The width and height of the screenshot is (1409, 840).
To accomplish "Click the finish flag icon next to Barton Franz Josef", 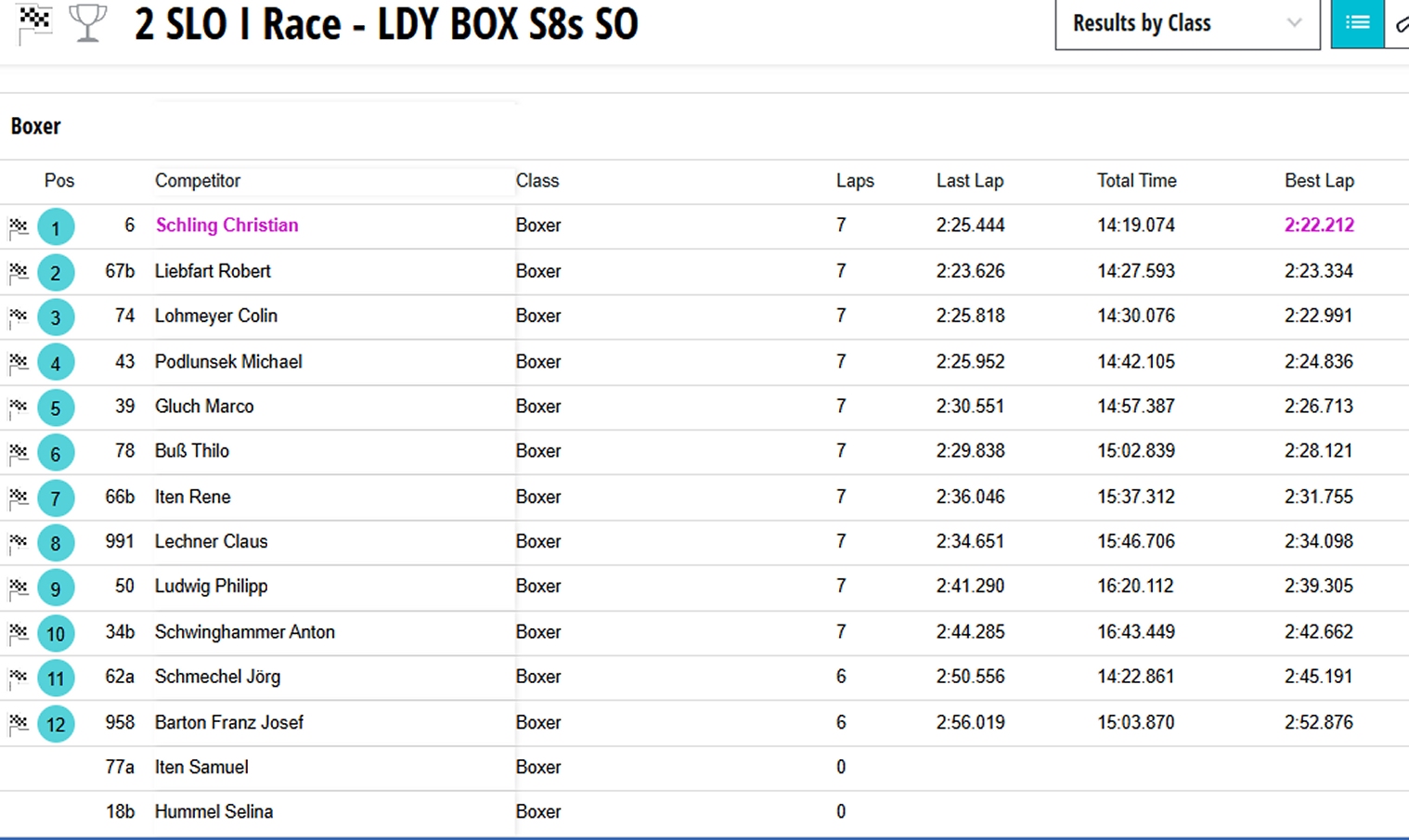I will pyautogui.click(x=19, y=724).
